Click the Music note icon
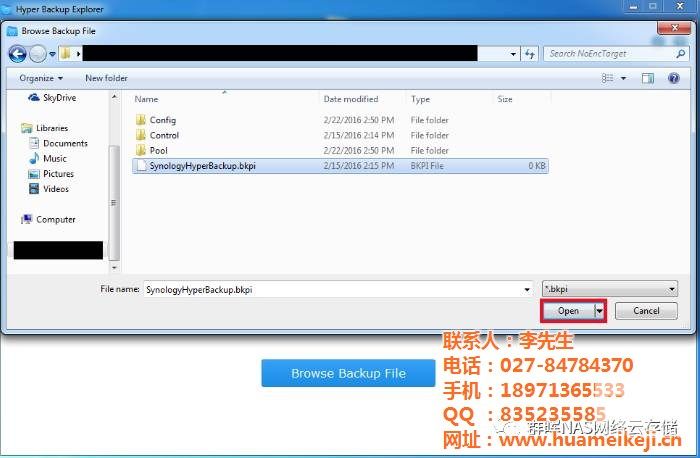The height and width of the screenshot is (458, 700). pos(34,158)
